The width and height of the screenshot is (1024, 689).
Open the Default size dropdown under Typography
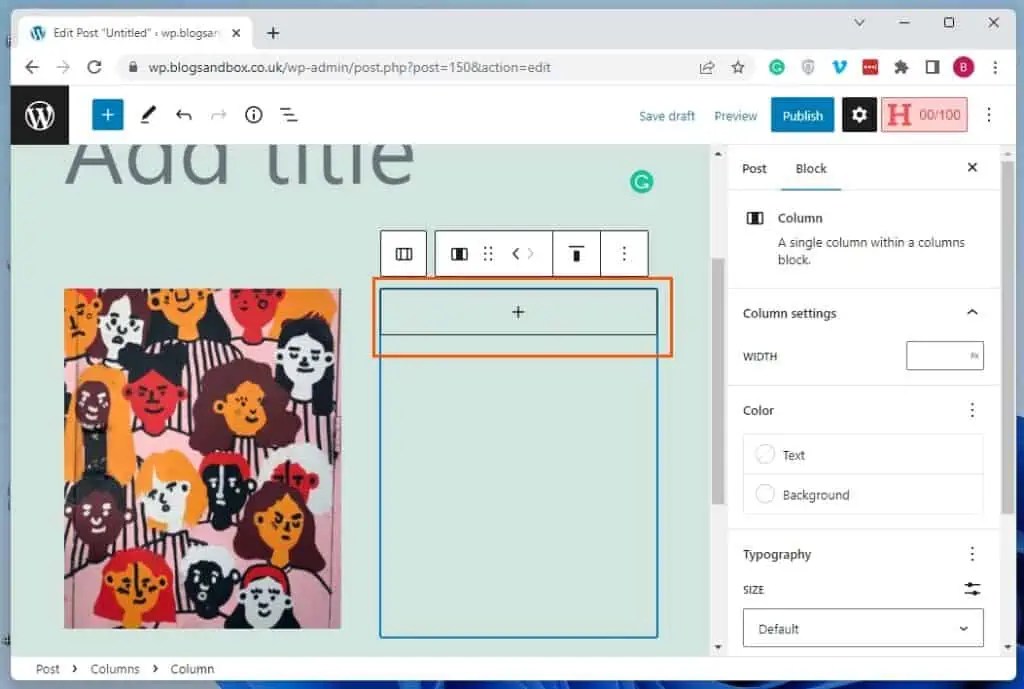tap(862, 628)
